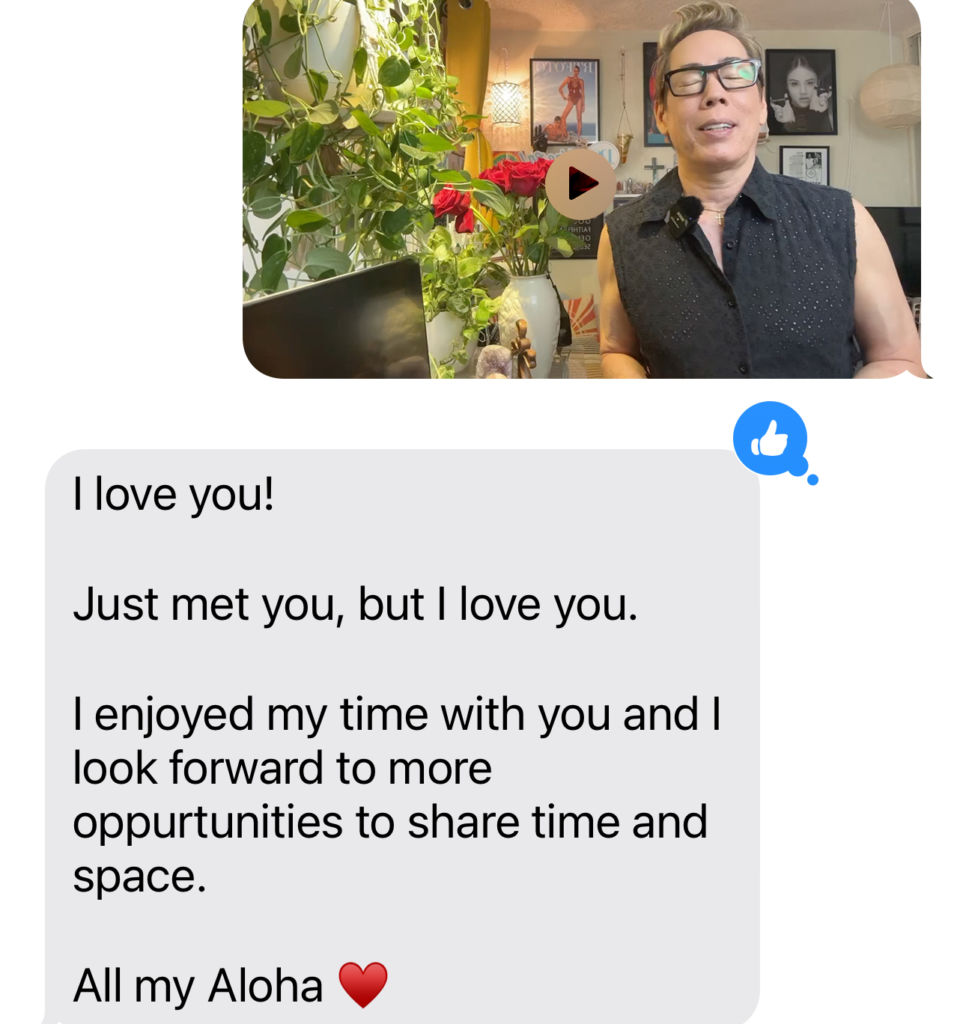Viewport: 966px width, 1024px height.
Task: Play the video message
Action: click(581, 184)
